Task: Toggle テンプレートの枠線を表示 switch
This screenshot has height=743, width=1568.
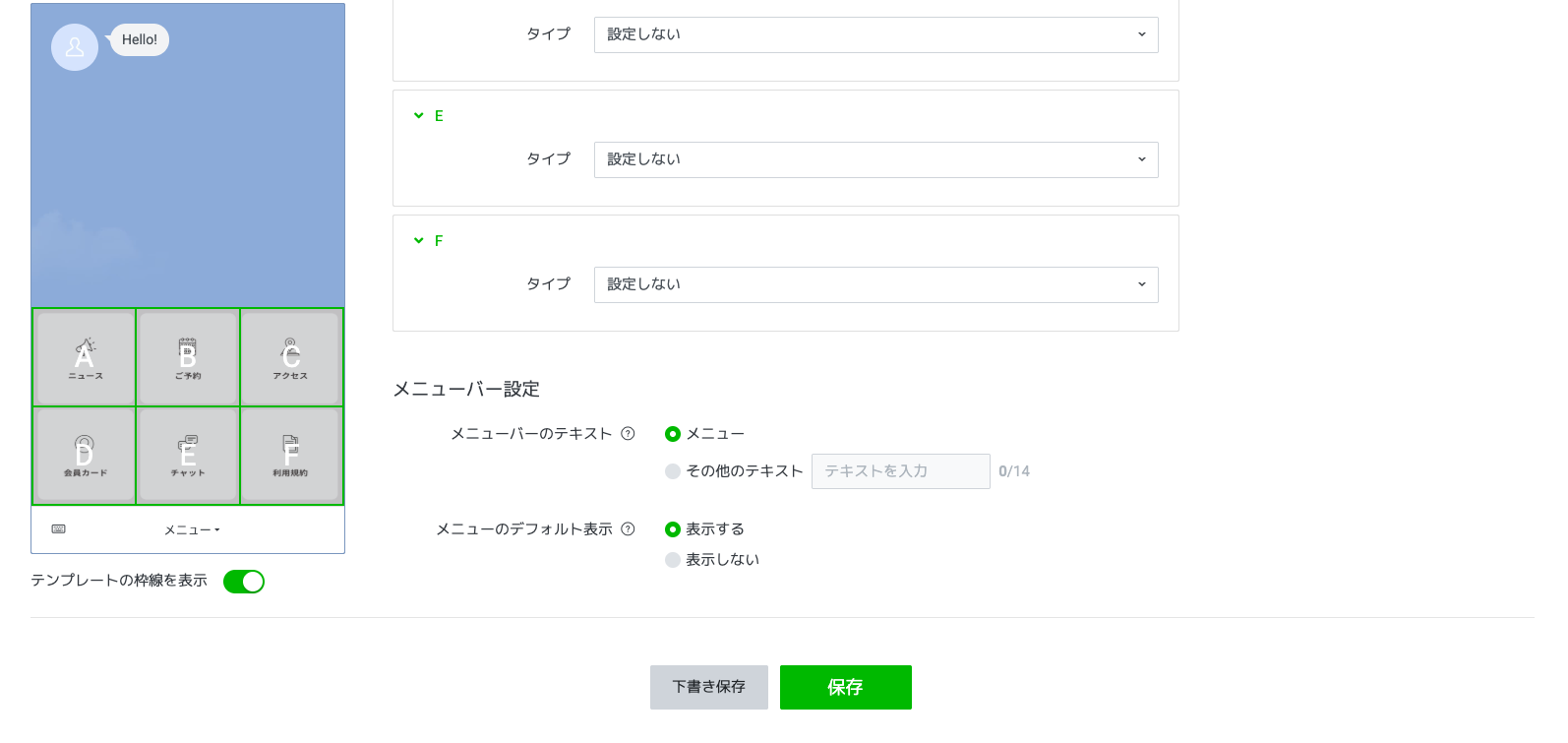Action: (x=244, y=582)
